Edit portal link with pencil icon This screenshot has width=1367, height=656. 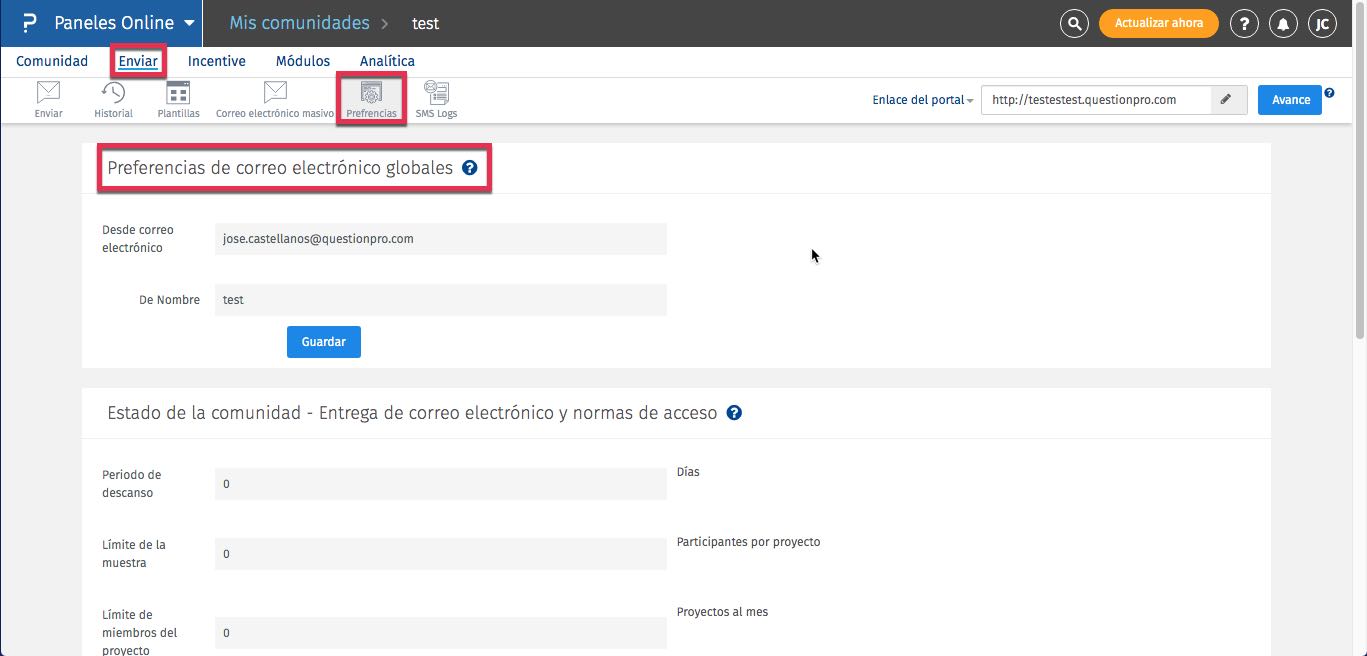1226,100
